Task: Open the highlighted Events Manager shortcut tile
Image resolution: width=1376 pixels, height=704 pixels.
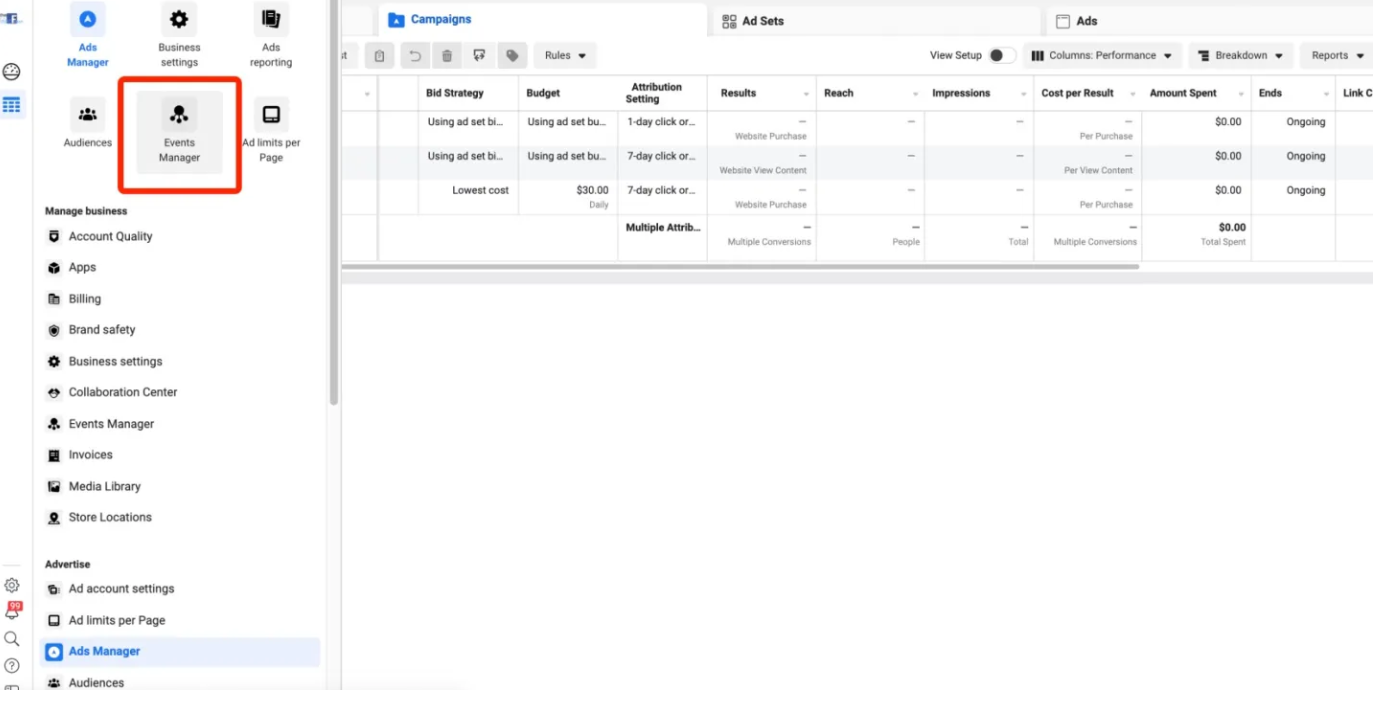Action: click(x=179, y=132)
